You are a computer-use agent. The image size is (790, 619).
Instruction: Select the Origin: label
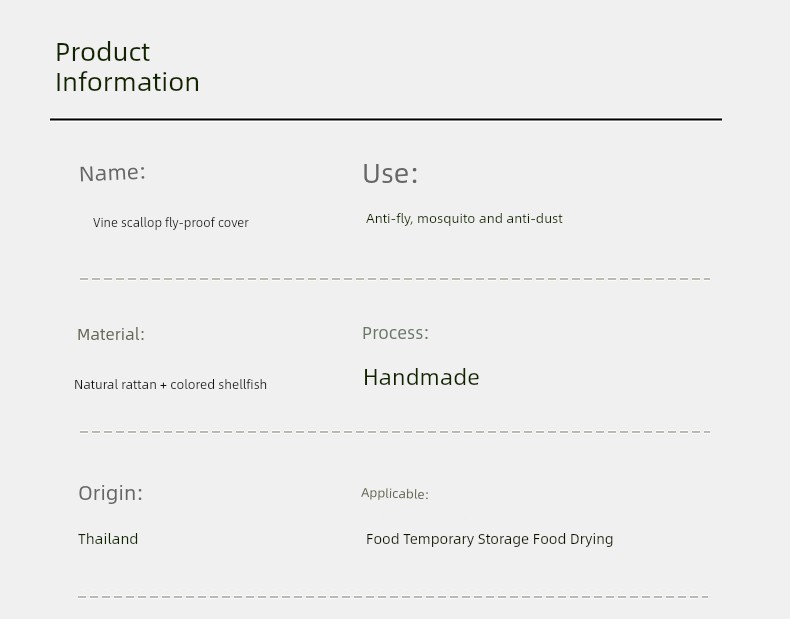[111, 493]
